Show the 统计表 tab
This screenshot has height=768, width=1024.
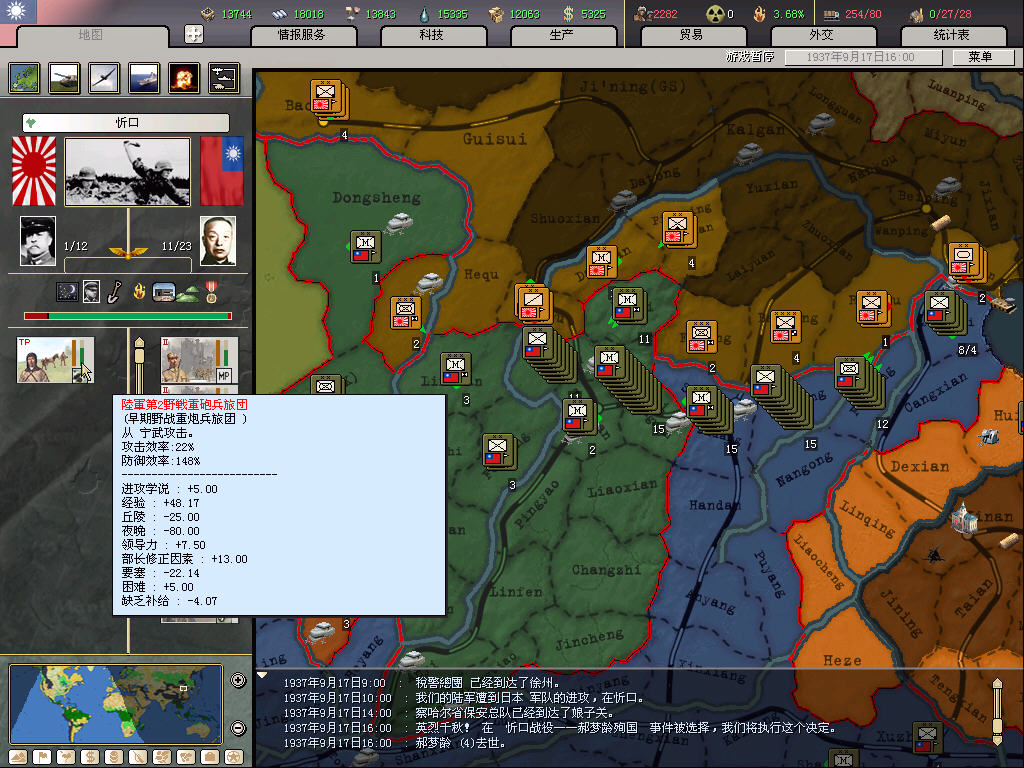[x=951, y=35]
